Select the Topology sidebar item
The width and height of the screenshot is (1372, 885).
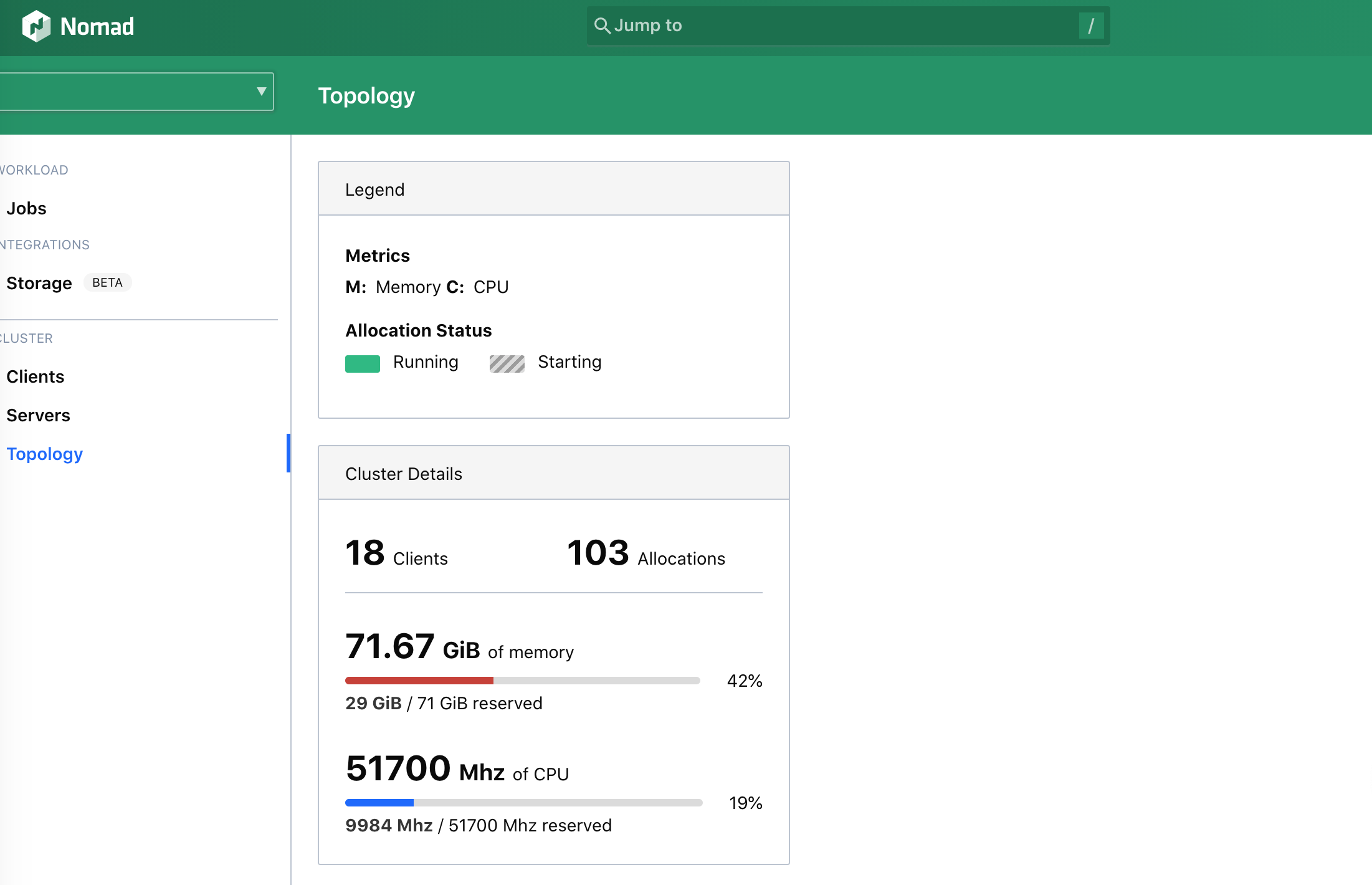coord(45,454)
